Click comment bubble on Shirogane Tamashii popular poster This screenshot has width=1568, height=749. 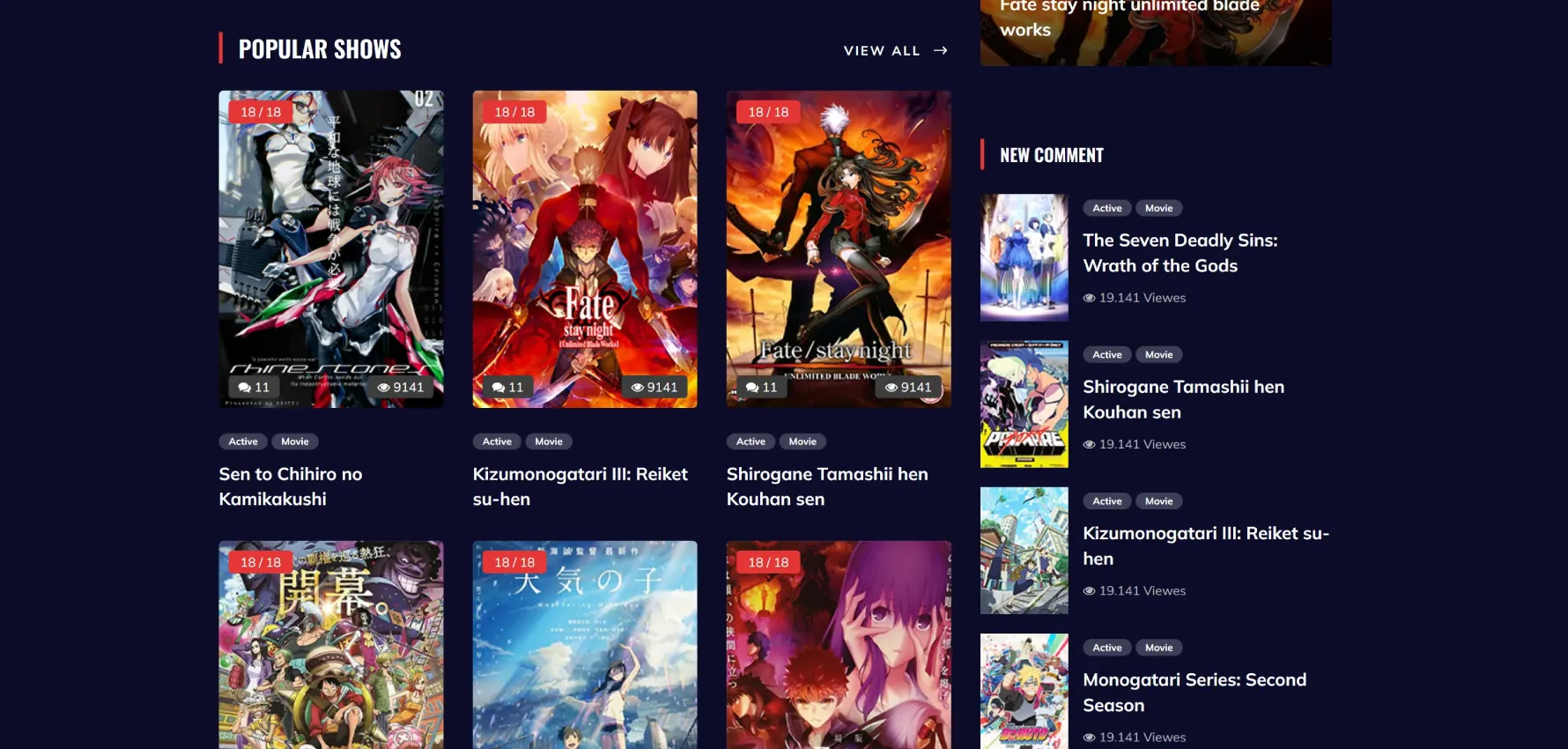[751, 388]
